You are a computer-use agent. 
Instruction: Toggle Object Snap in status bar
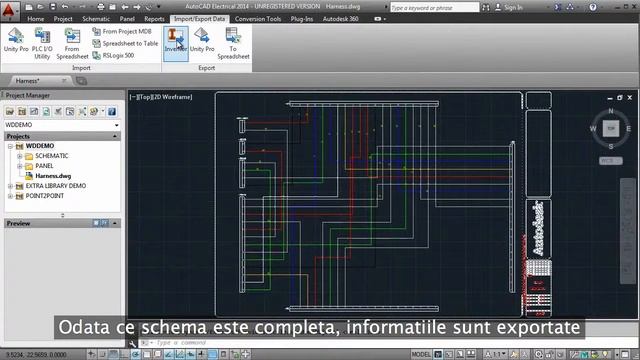pos(147,354)
